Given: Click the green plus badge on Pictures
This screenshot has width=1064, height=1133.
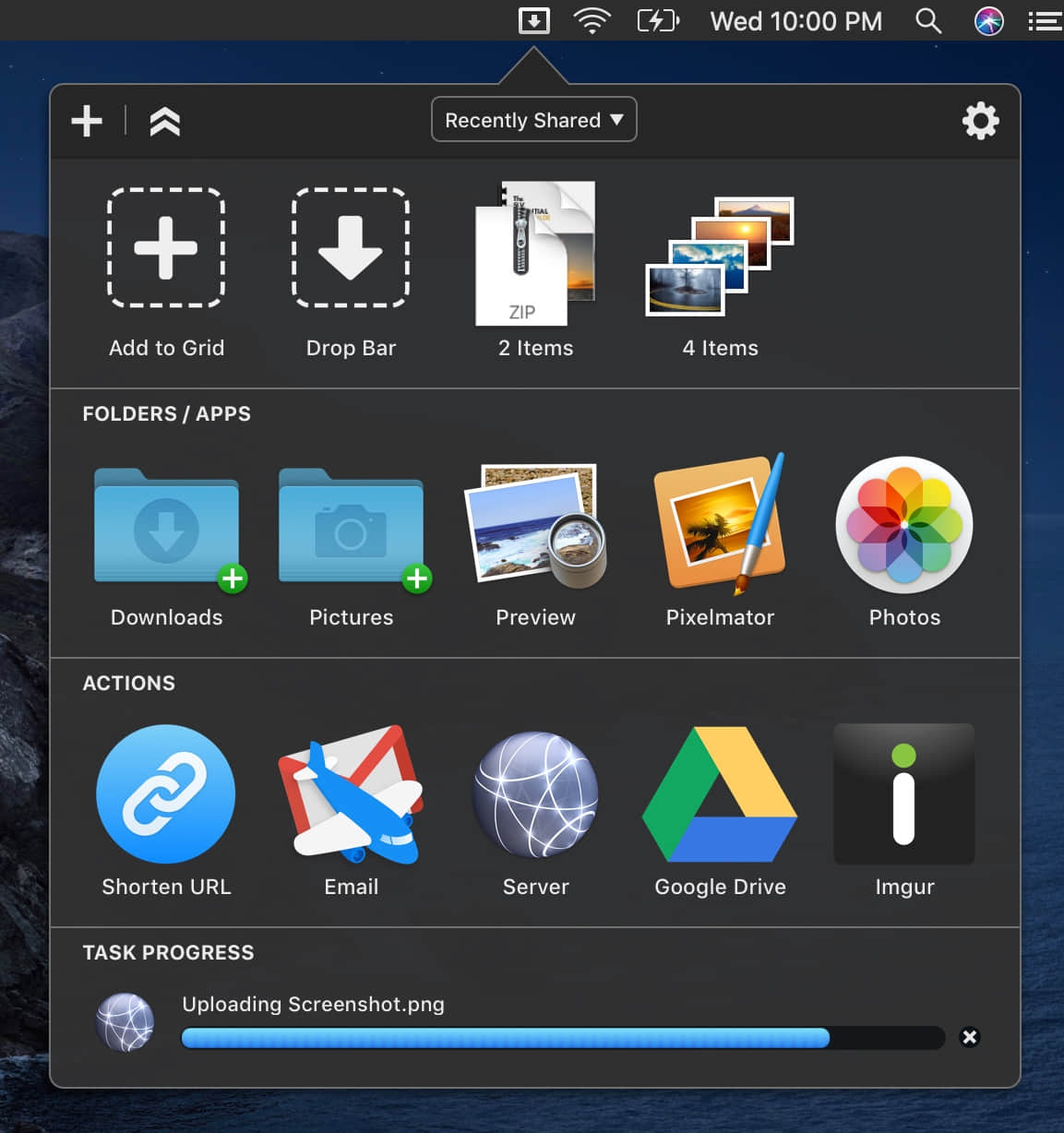Looking at the screenshot, I should (x=417, y=578).
